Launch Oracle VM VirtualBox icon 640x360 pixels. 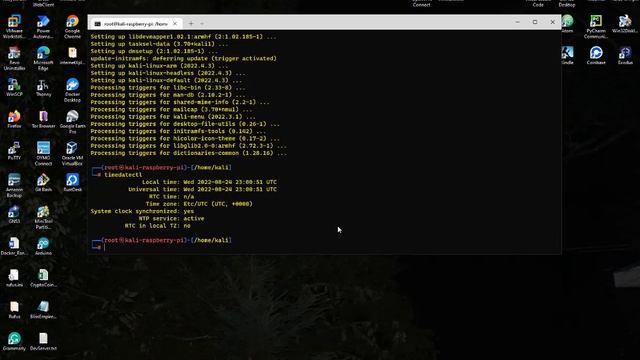point(72,154)
